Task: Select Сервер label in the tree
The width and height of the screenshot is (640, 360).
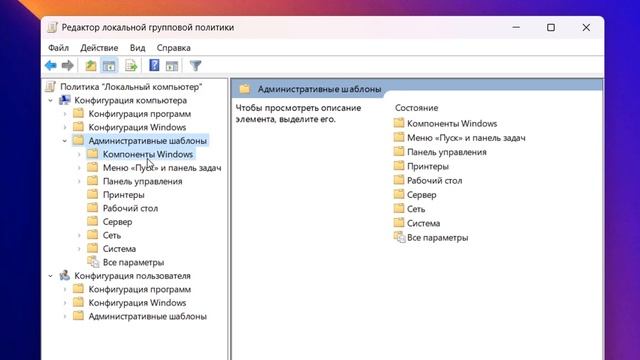Action: pos(118,222)
